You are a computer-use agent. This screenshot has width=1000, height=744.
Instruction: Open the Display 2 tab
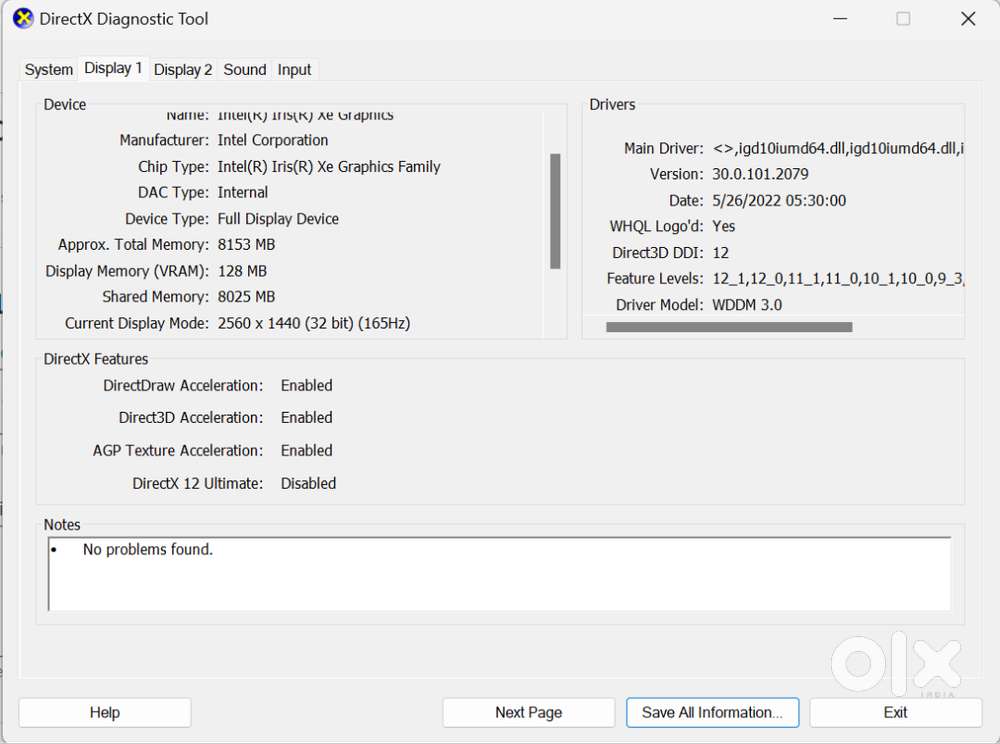183,70
